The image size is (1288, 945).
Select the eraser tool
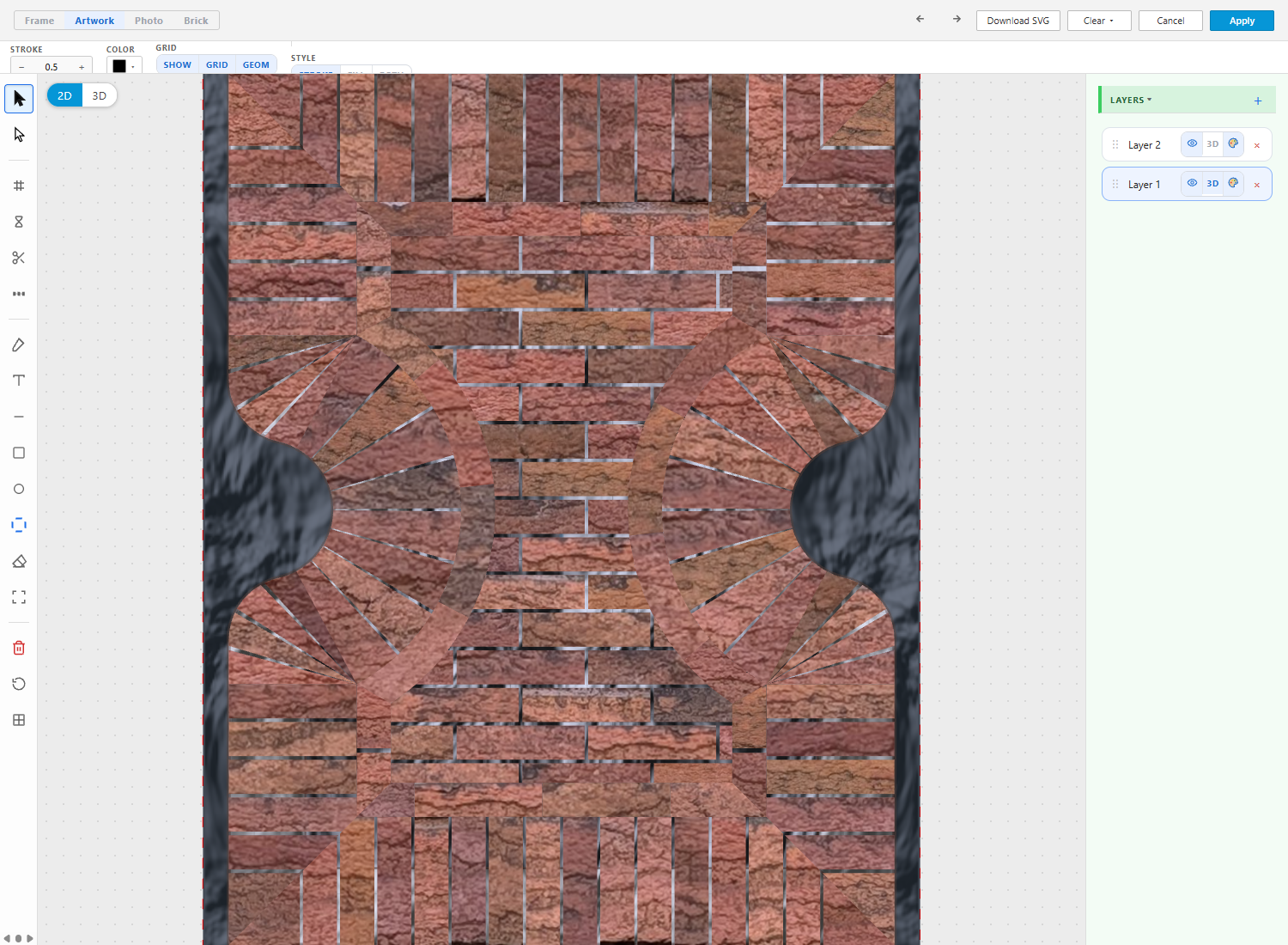coord(19,561)
